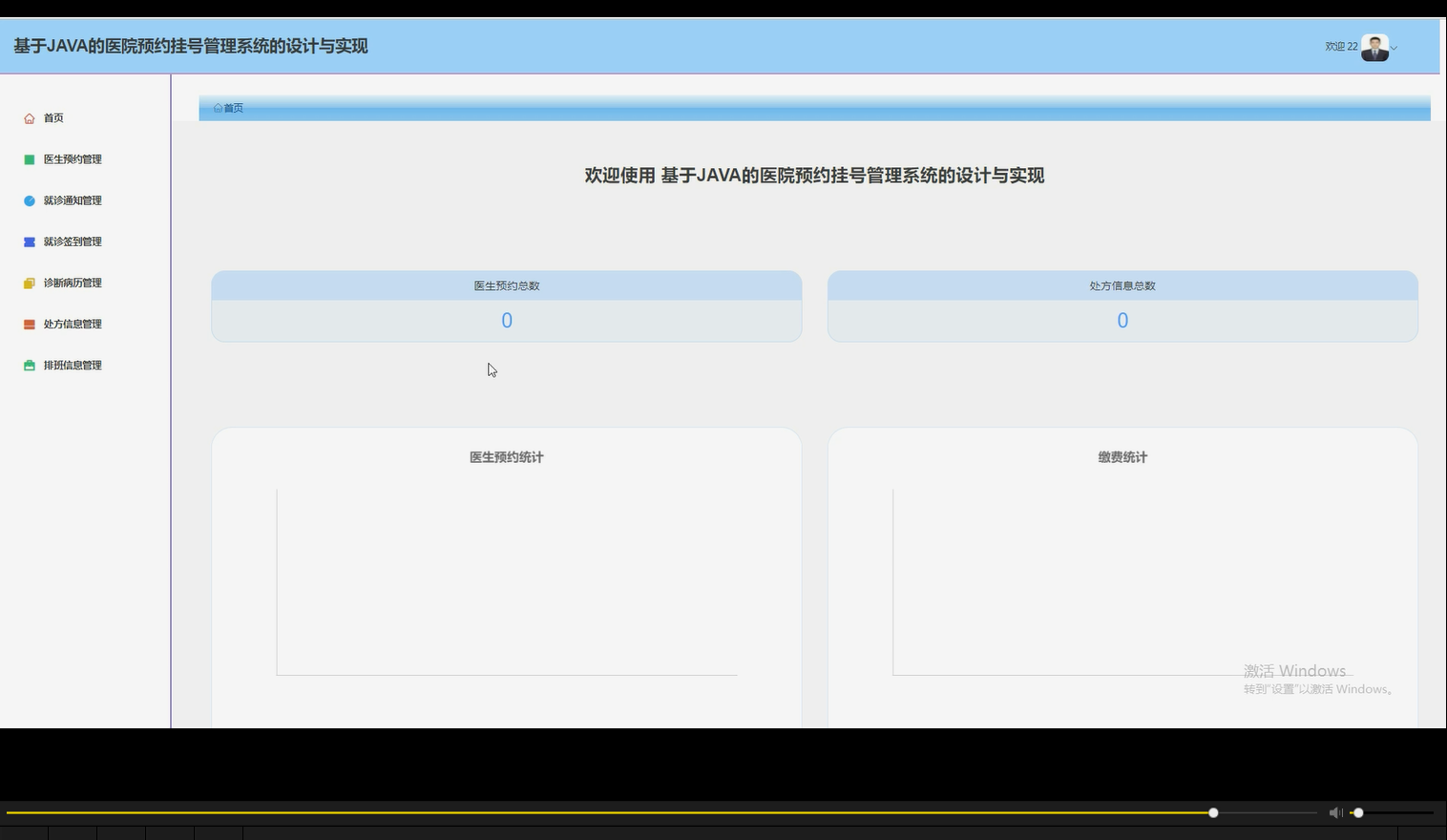Open 就诊通知管理 menu item
Image resolution: width=1447 pixels, height=840 pixels.
pos(73,200)
